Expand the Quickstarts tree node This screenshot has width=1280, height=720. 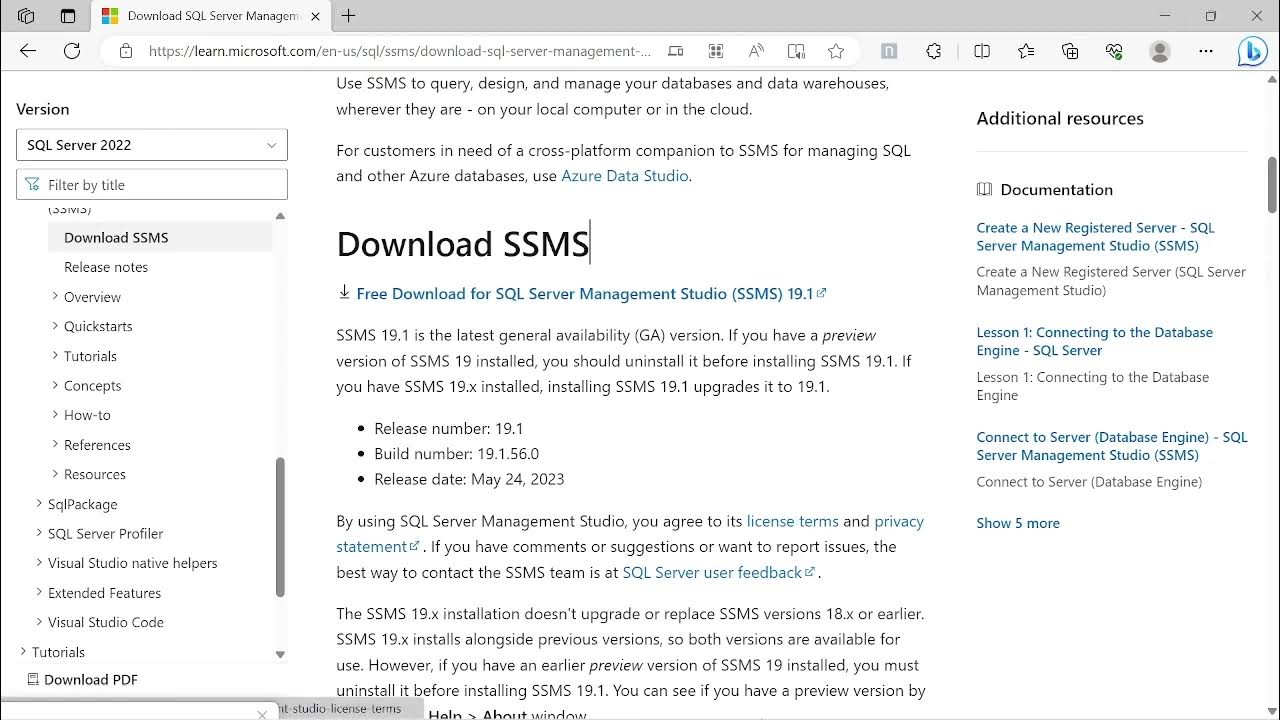(x=55, y=326)
